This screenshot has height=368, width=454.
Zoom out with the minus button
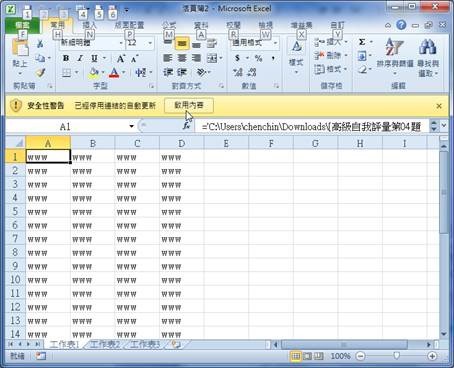pyautogui.click(x=360, y=356)
